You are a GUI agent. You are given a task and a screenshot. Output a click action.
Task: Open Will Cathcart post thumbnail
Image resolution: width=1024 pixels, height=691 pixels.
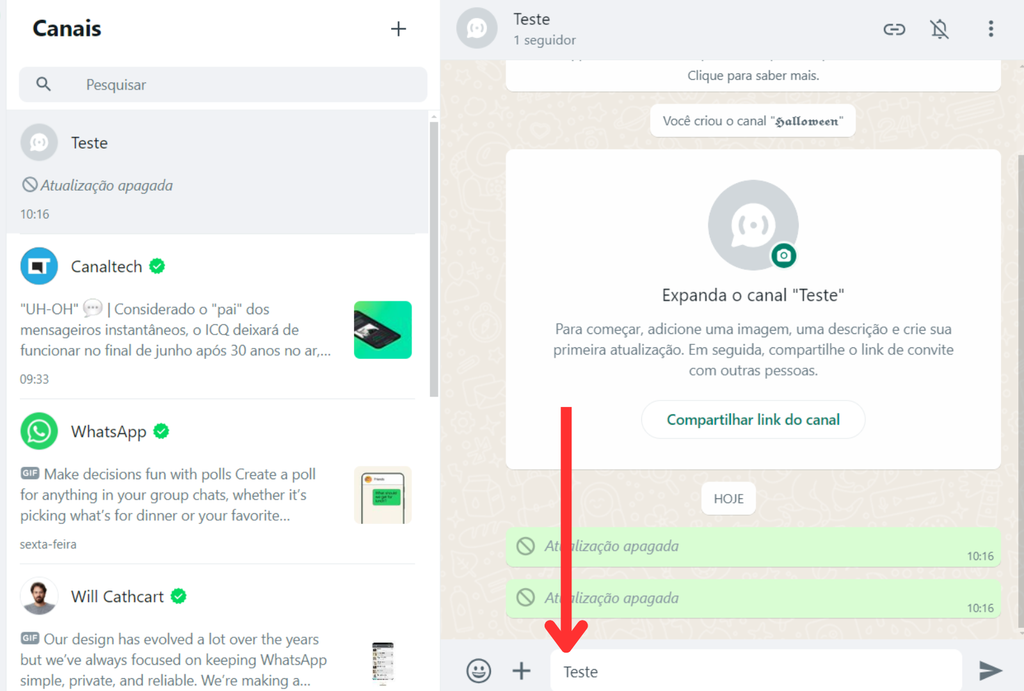[383, 663]
